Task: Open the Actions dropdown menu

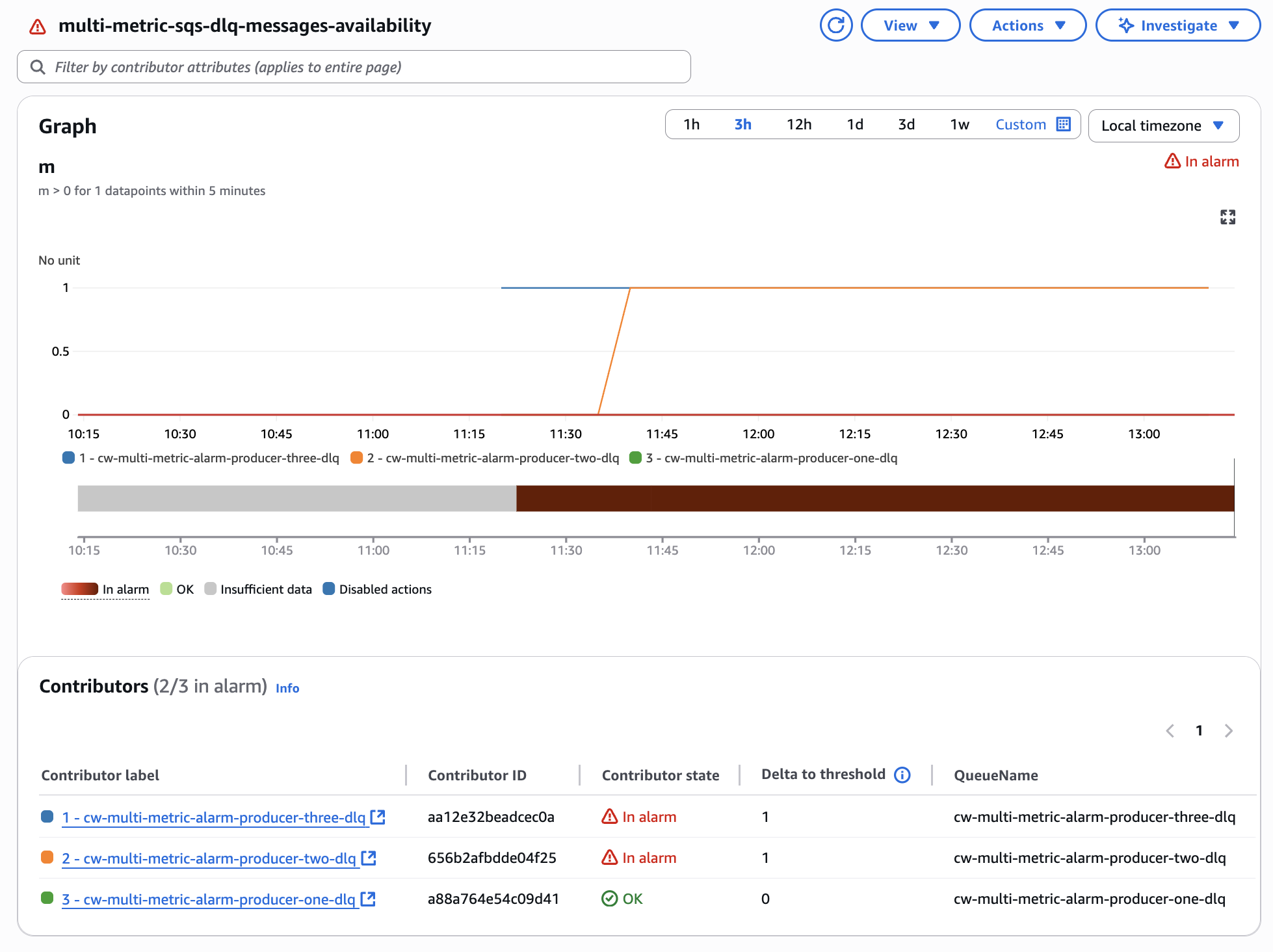Action: click(1027, 25)
